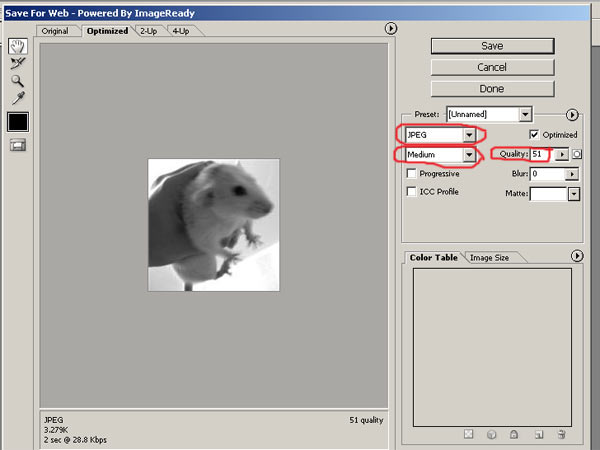The width and height of the screenshot is (600, 450).
Task: Click the Blur value field
Action: pyautogui.click(x=548, y=174)
